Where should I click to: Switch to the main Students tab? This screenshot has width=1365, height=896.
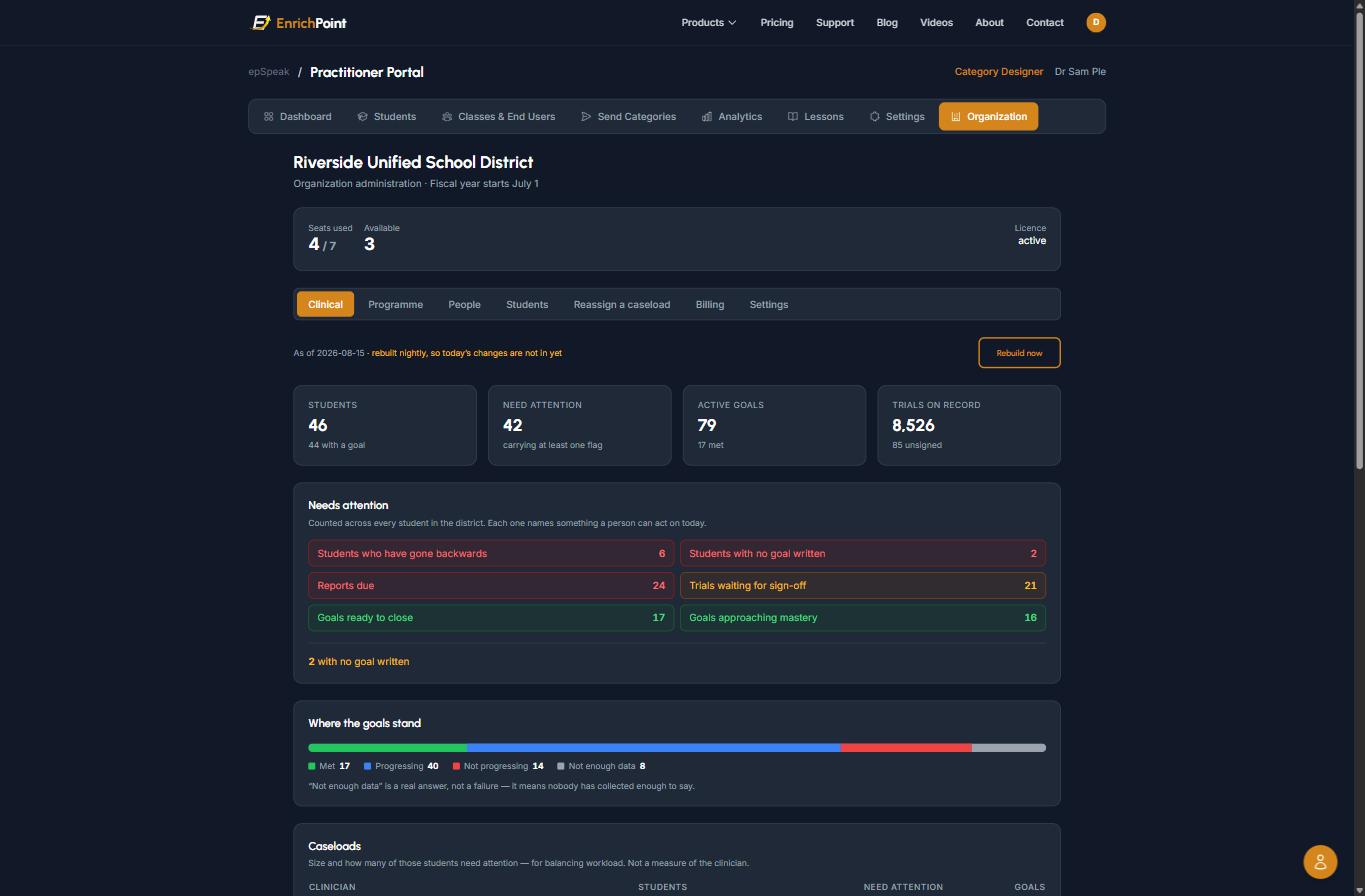[386, 117]
